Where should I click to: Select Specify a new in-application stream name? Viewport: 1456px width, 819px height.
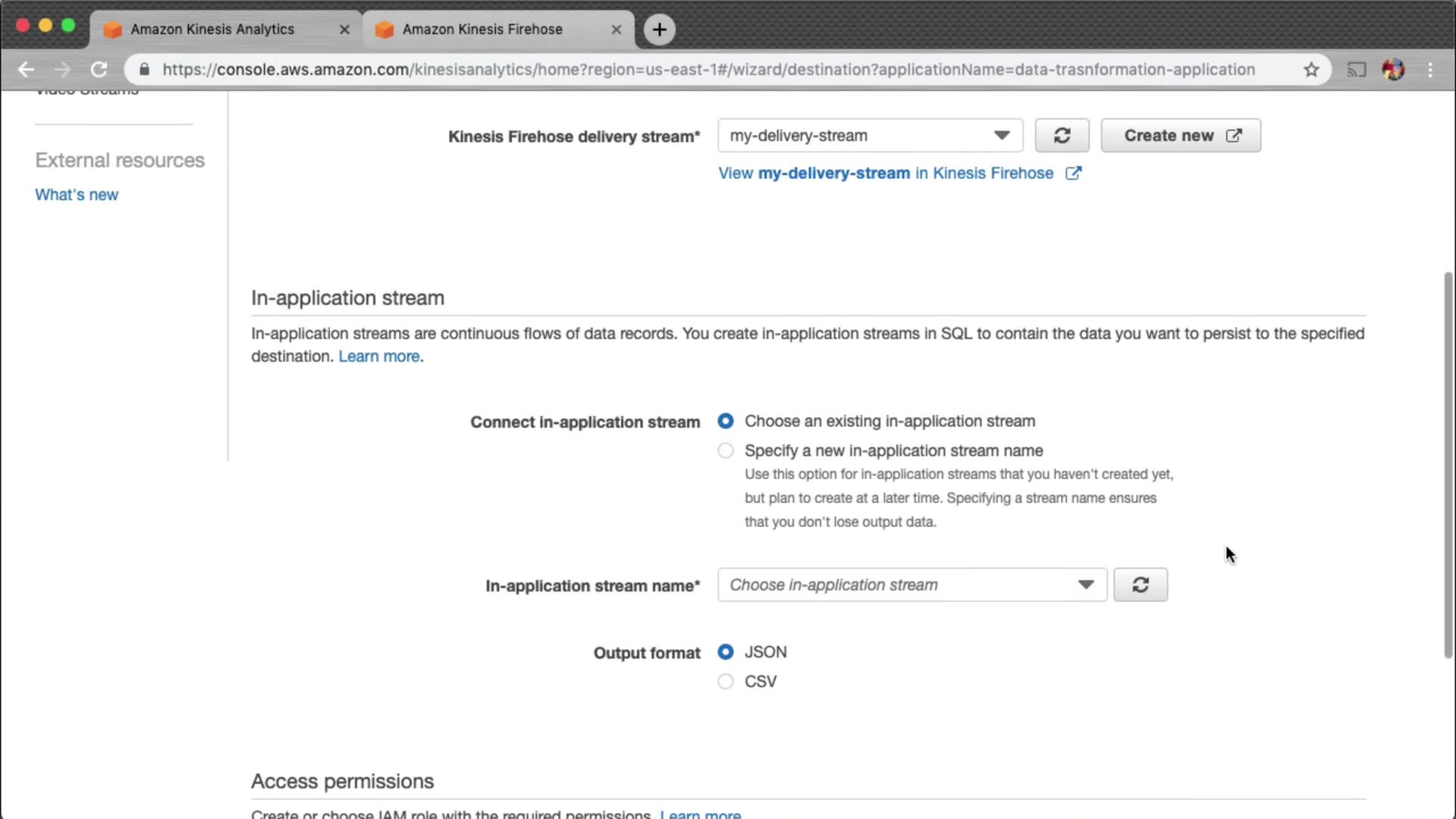point(726,450)
